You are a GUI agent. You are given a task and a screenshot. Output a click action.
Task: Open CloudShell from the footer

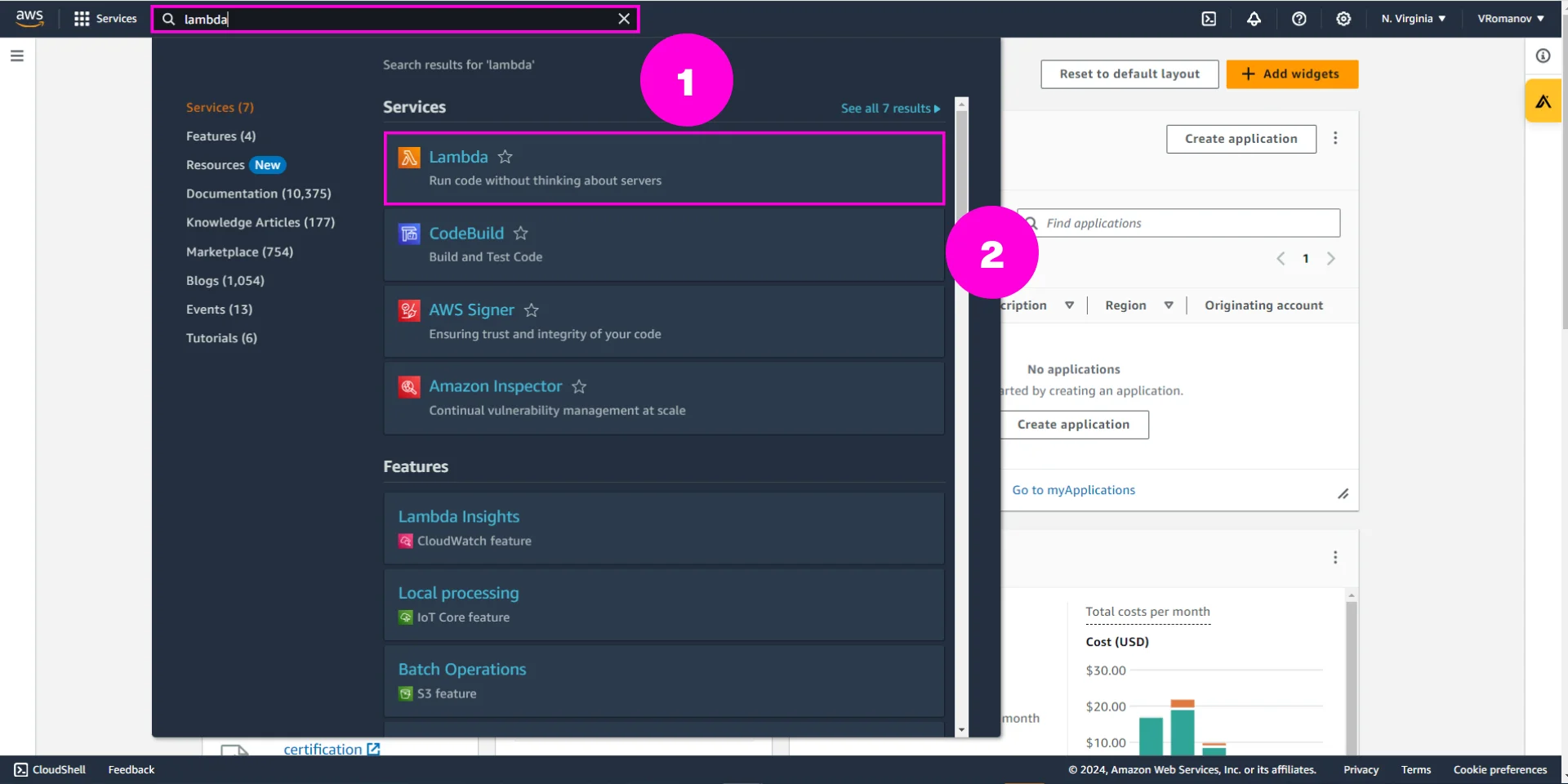(50, 769)
